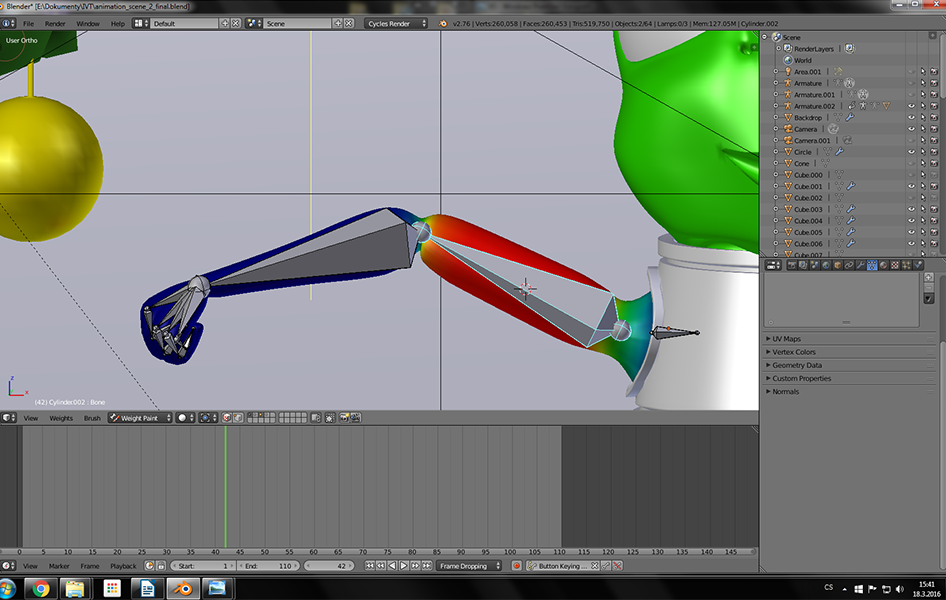Jump to the first frame of playback
946x600 pixels.
[369, 566]
